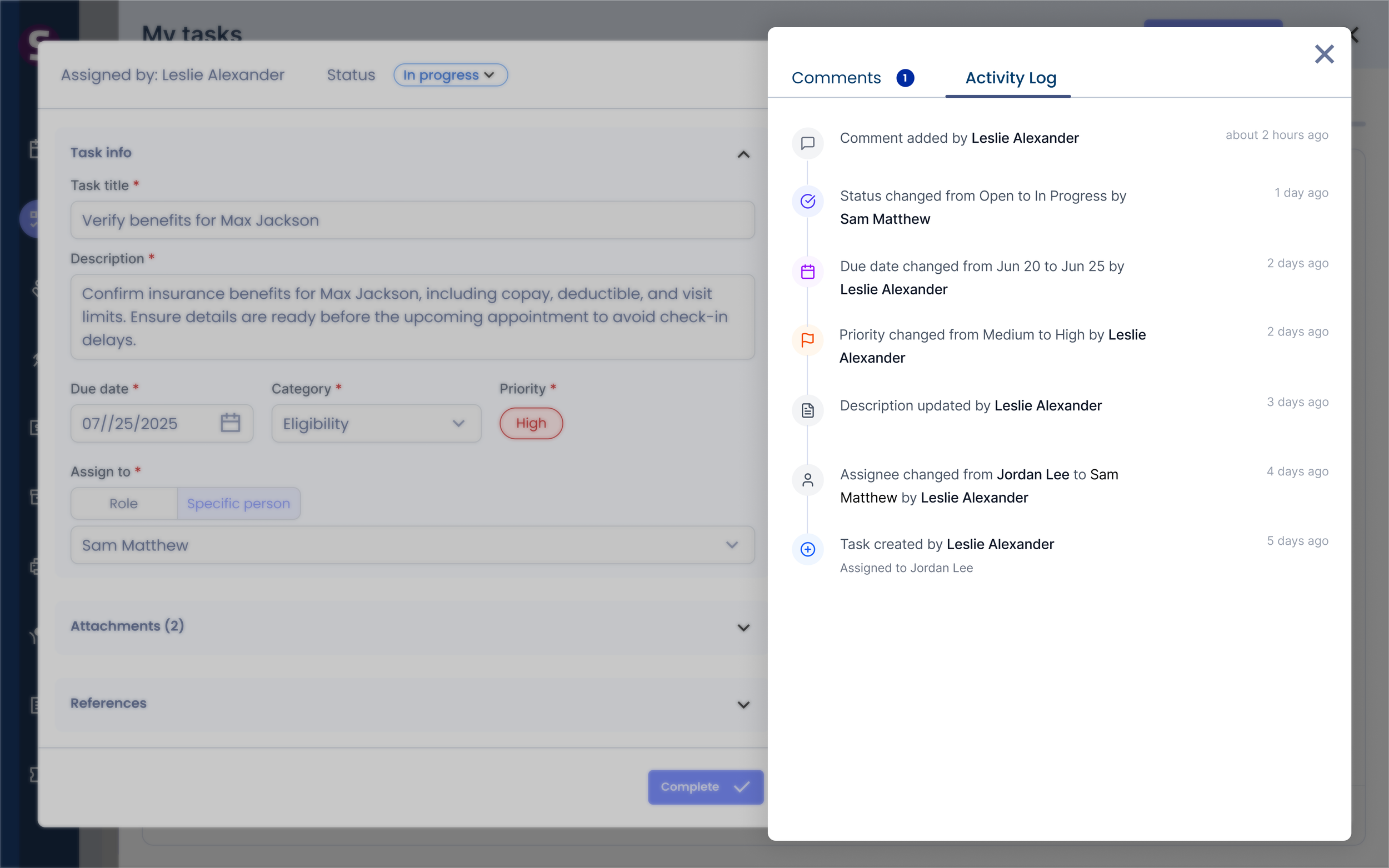Click the '4 days ago' timestamp

click(1297, 471)
